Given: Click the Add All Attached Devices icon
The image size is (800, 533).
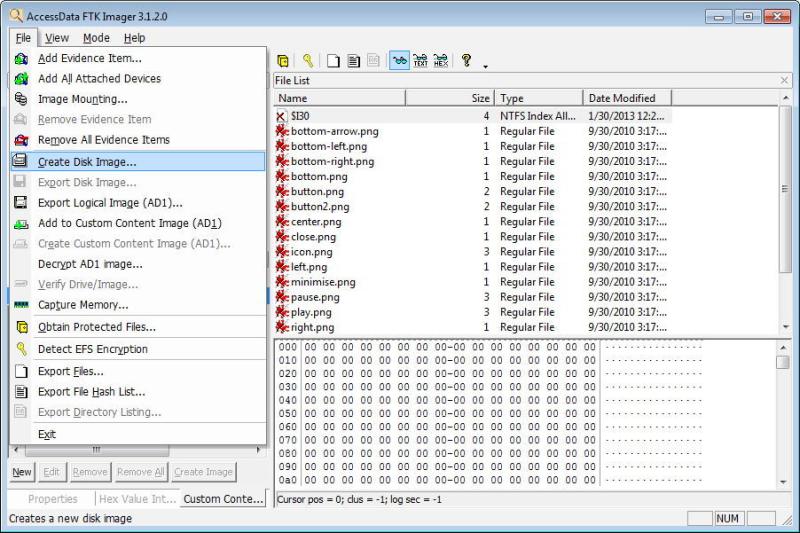Looking at the screenshot, I should (21, 79).
